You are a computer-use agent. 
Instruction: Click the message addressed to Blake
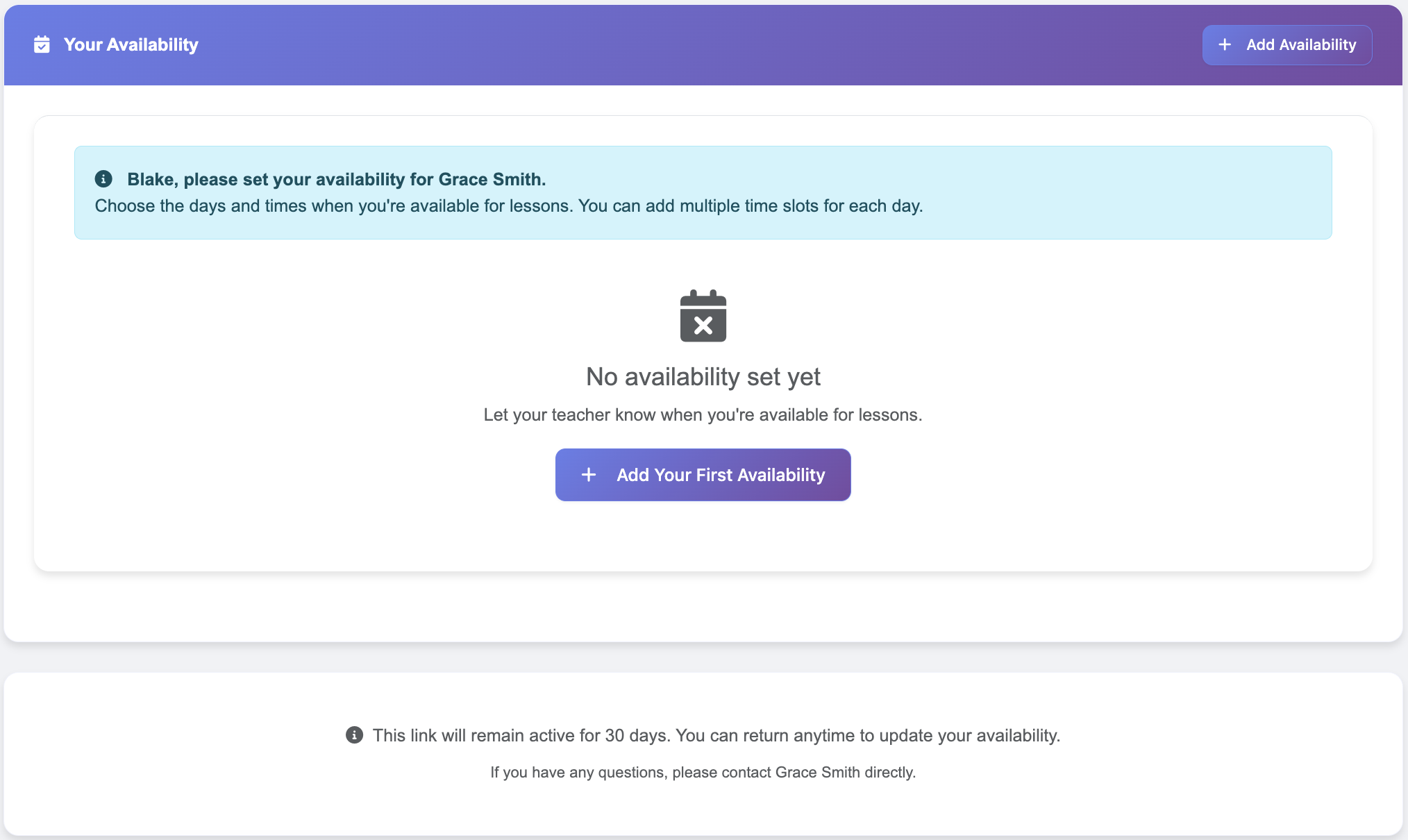click(337, 179)
